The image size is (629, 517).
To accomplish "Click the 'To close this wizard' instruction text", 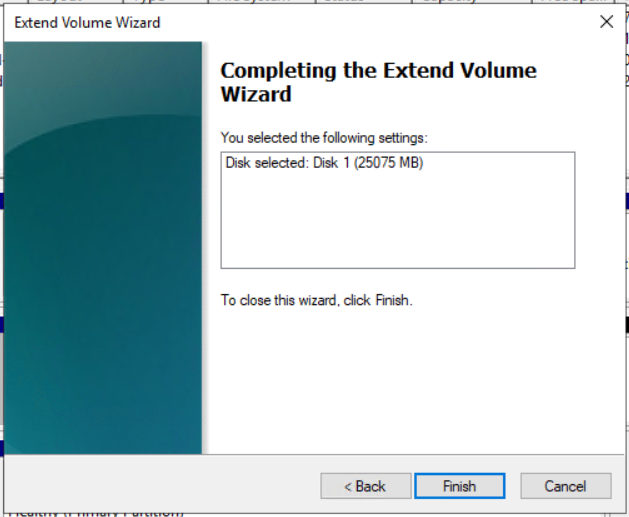I will (317, 300).
